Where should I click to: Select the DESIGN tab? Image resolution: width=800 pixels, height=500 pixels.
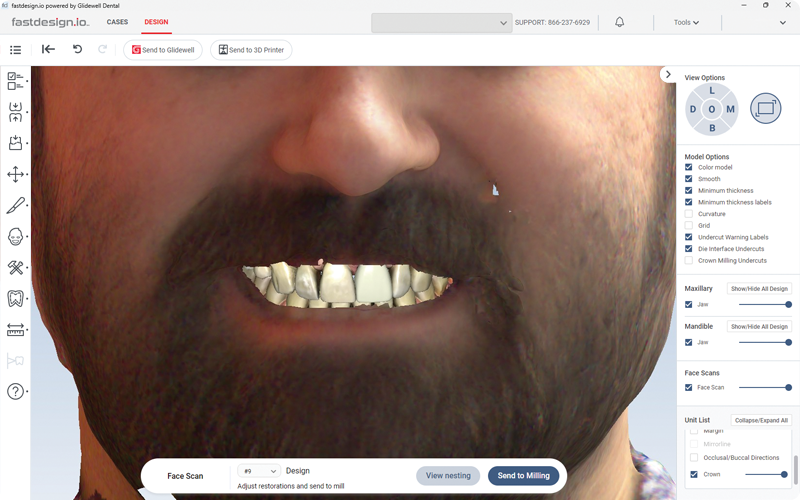[x=156, y=22]
